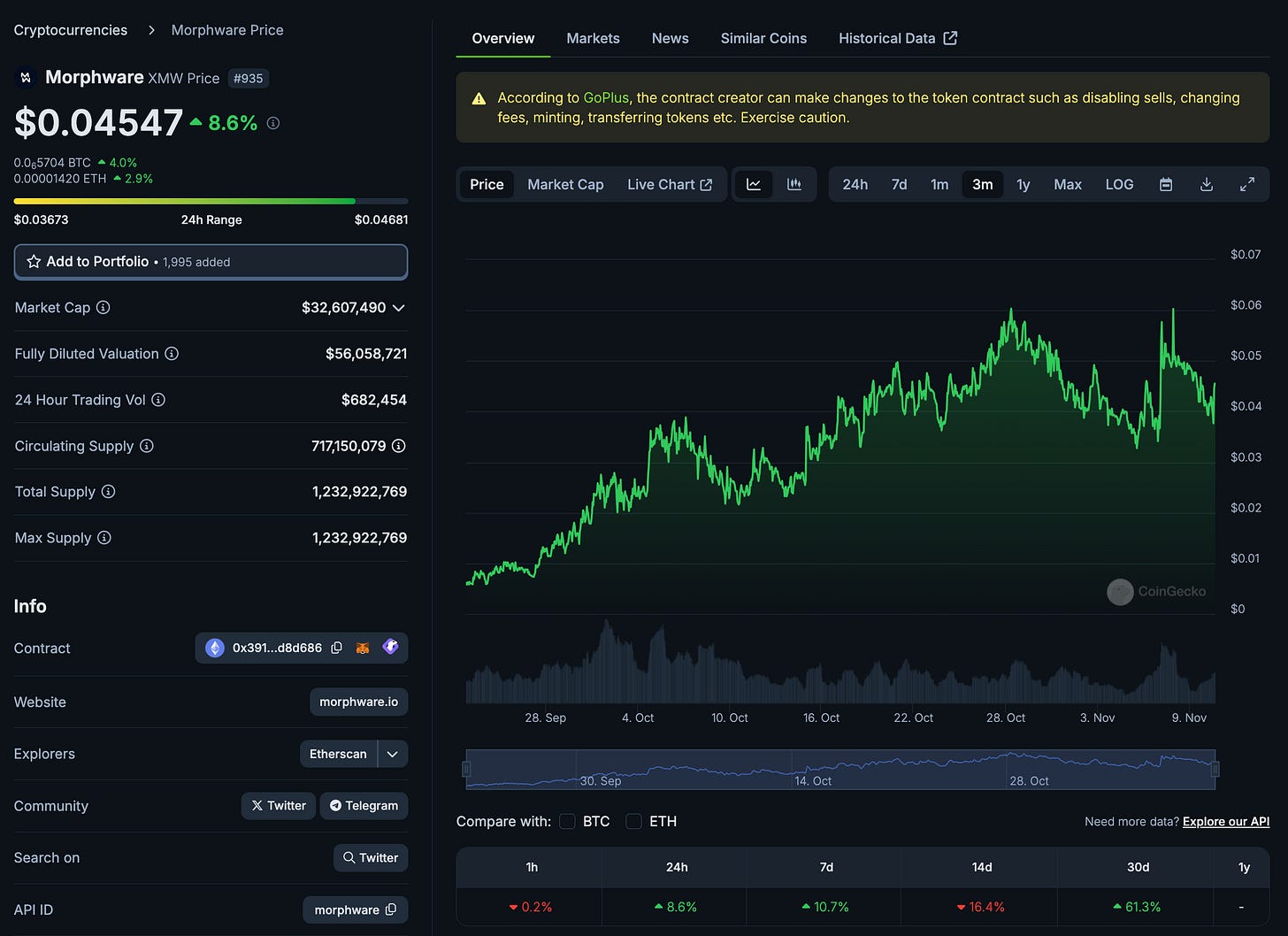Enable BTC comparison checkbox
Viewport: 1288px width, 936px height.
click(567, 821)
